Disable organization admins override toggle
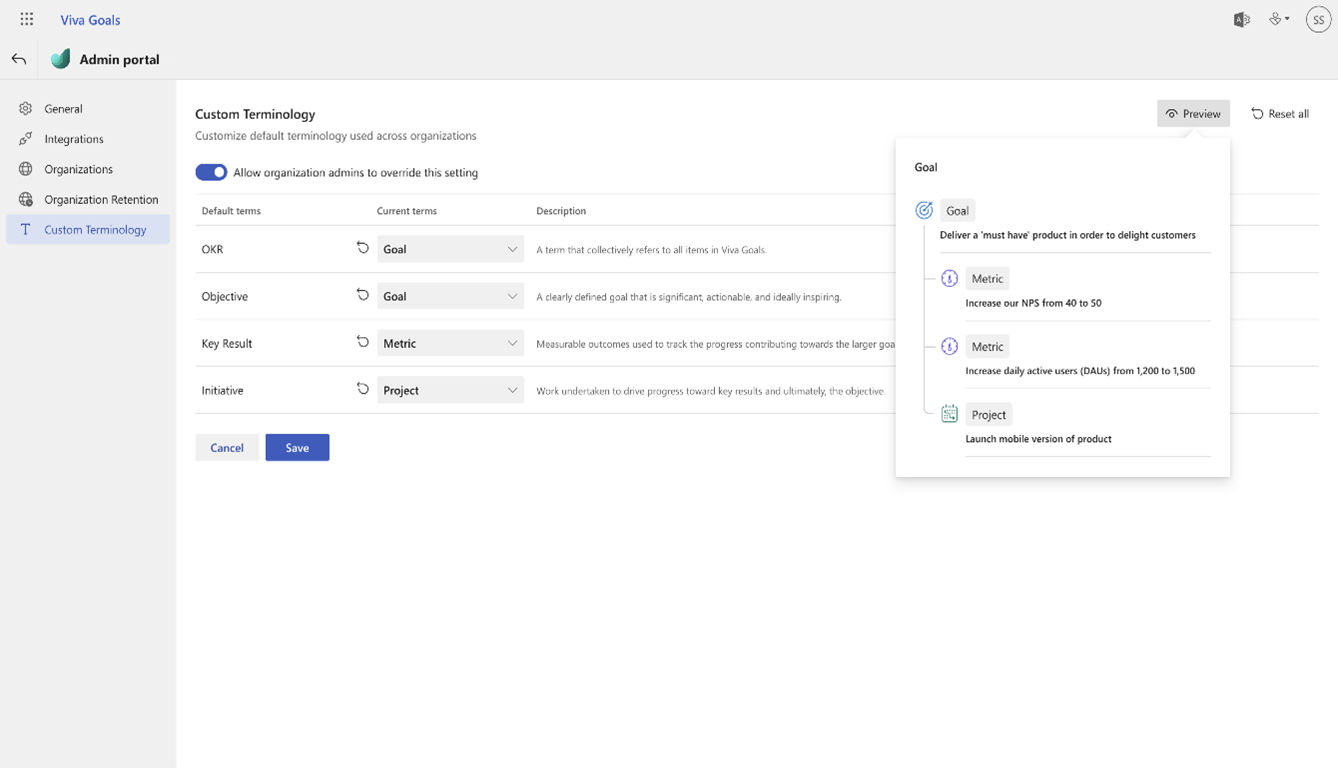The image size is (1338, 768). click(x=211, y=172)
